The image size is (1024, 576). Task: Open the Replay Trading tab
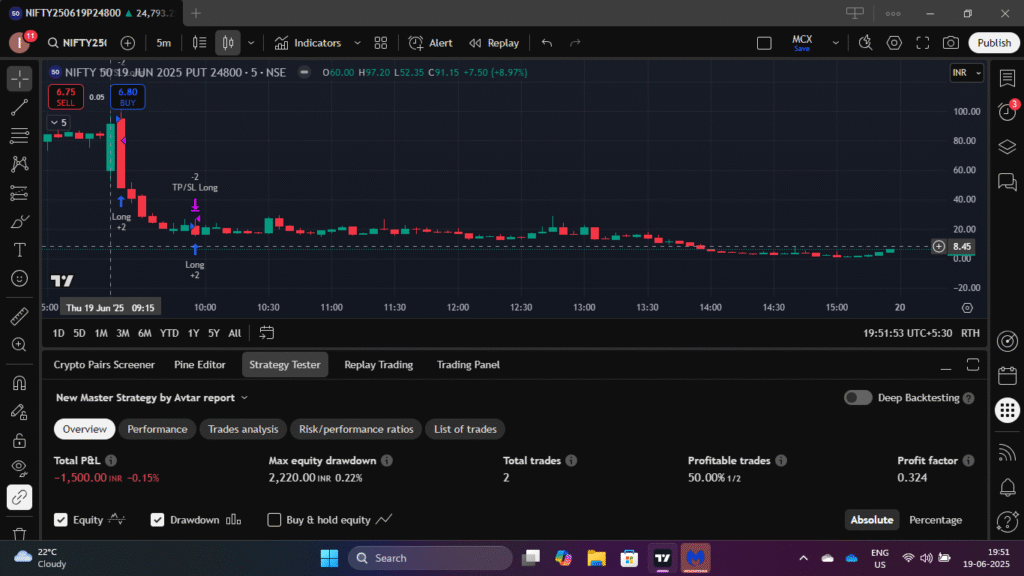[x=379, y=365]
